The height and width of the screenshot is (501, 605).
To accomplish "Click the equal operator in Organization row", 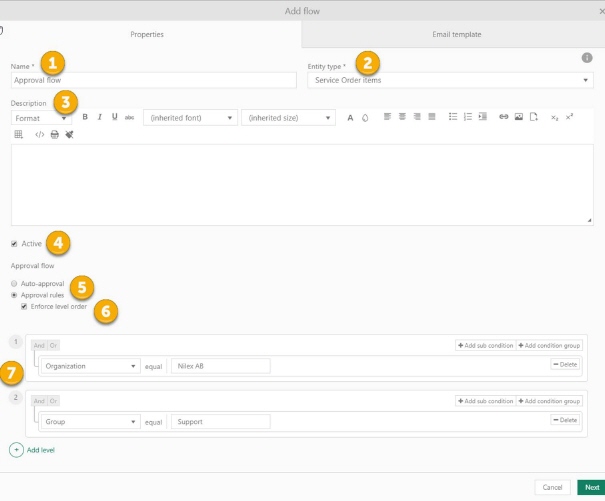I will (x=153, y=367).
